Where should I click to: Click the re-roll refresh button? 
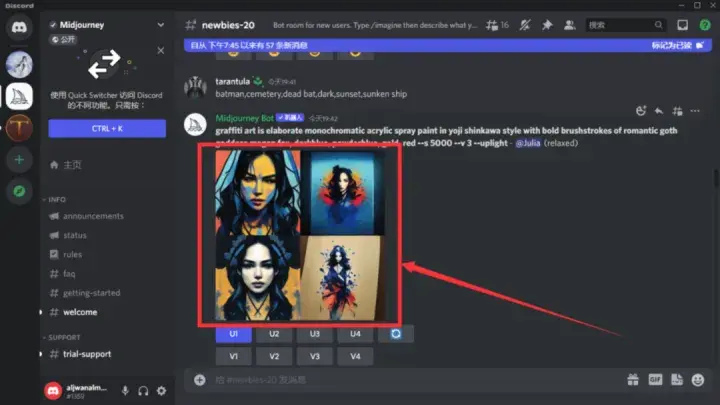396,334
